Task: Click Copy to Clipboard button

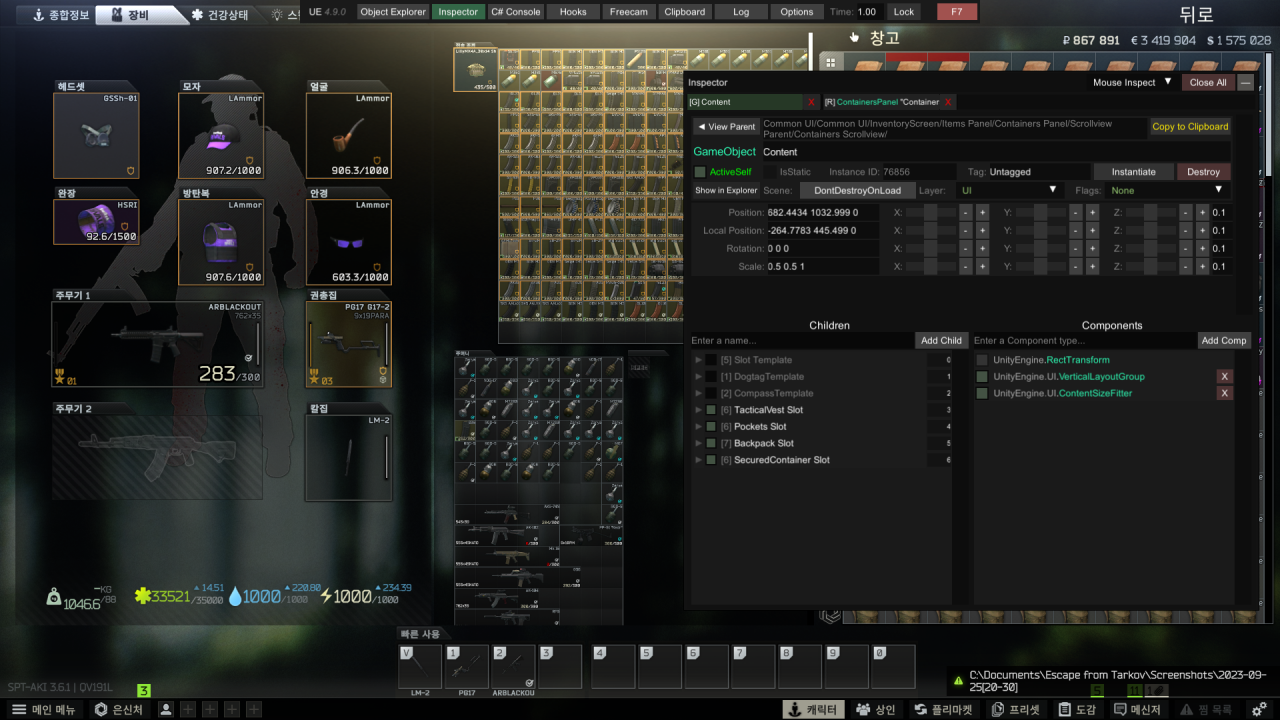Action: 1190,127
